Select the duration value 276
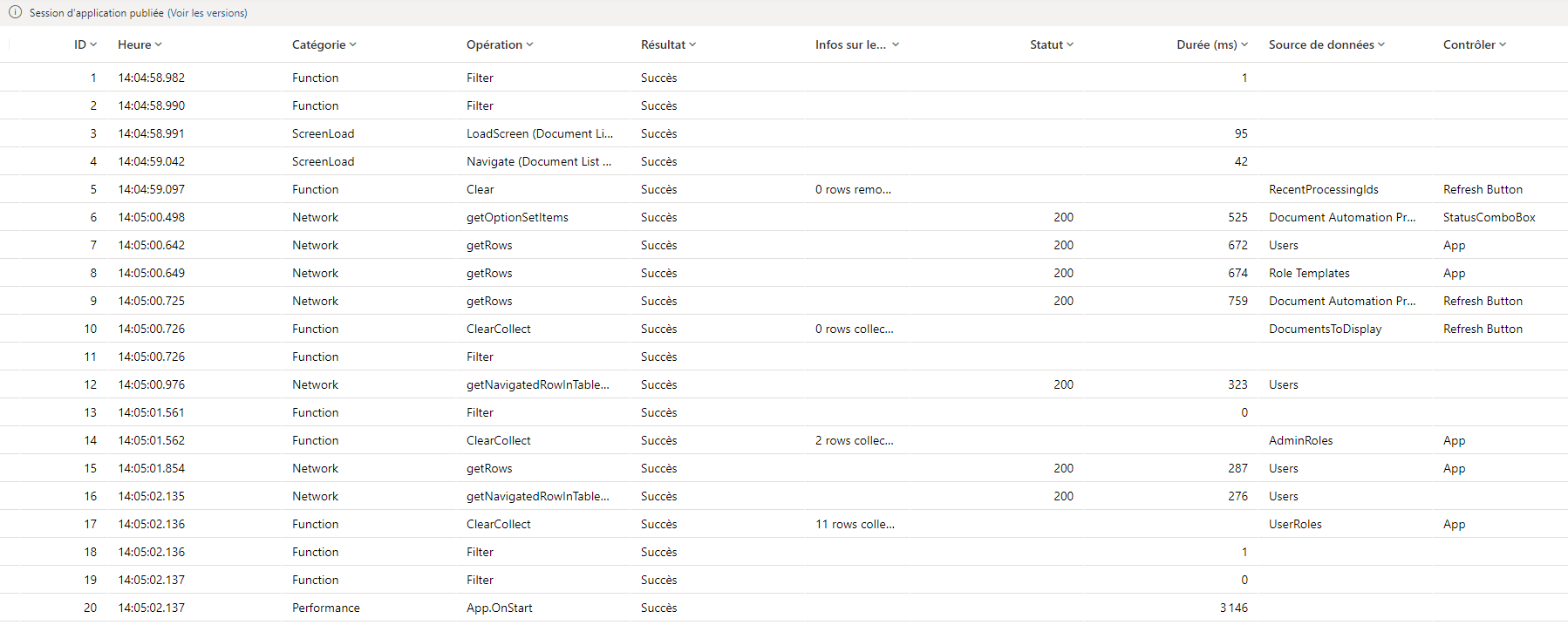 (x=1238, y=496)
